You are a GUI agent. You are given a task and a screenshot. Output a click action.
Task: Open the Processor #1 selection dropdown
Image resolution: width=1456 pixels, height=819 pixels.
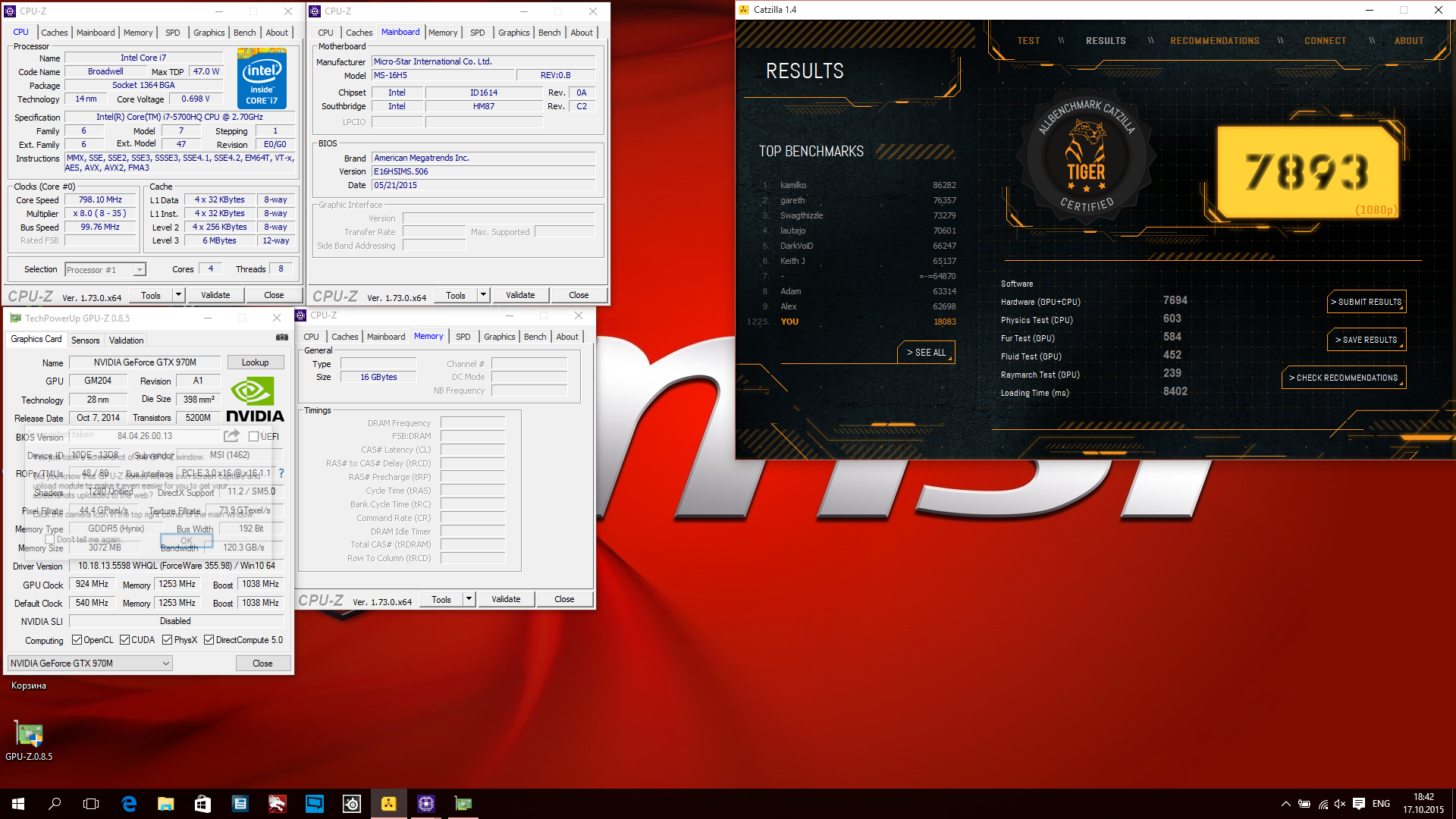(x=105, y=269)
